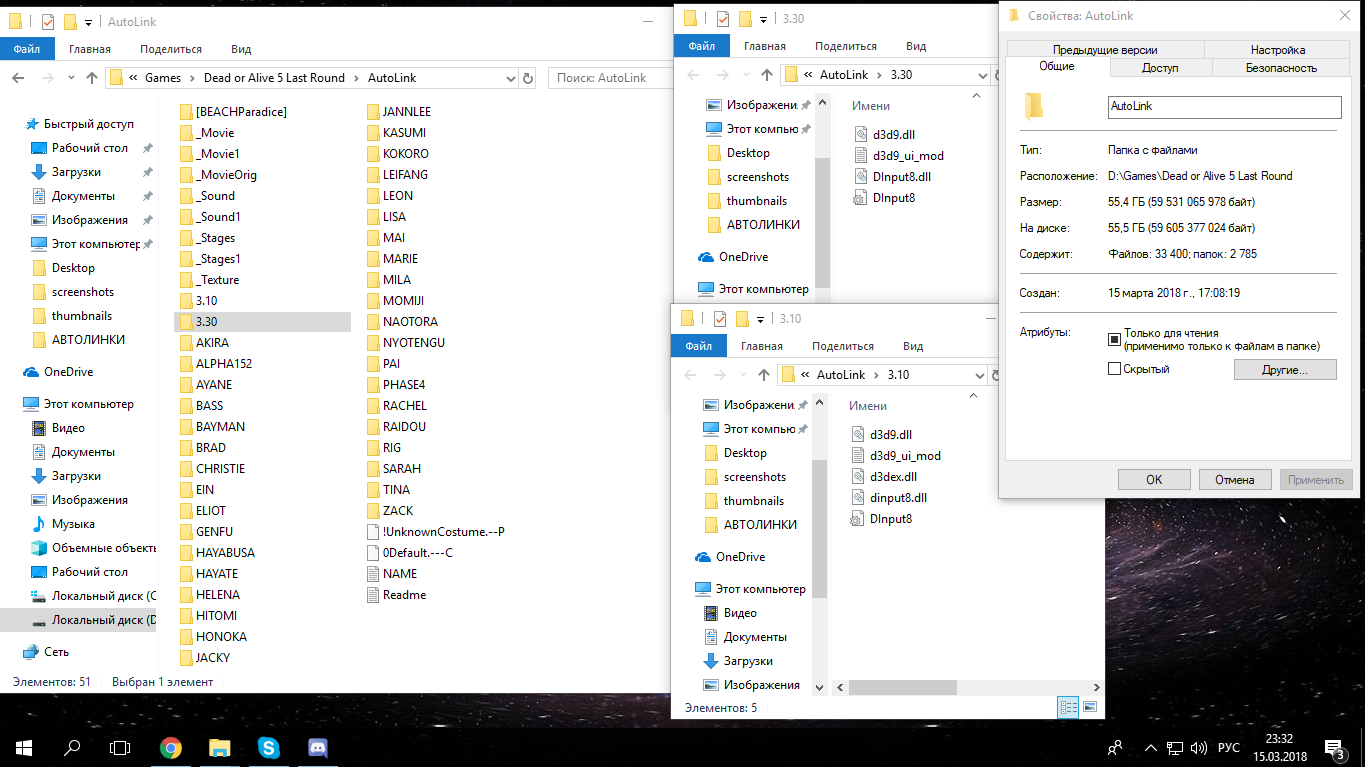Select the Music item in AutoLink navigation
This screenshot has height=767, width=1365.
click(x=73, y=524)
